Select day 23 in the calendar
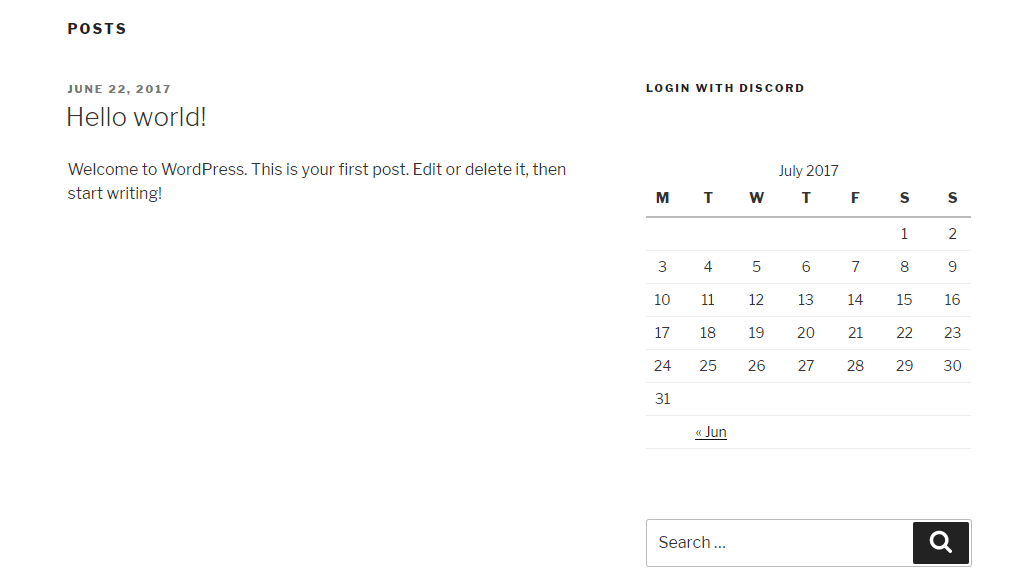The height and width of the screenshot is (587, 1030). pyautogui.click(x=952, y=333)
